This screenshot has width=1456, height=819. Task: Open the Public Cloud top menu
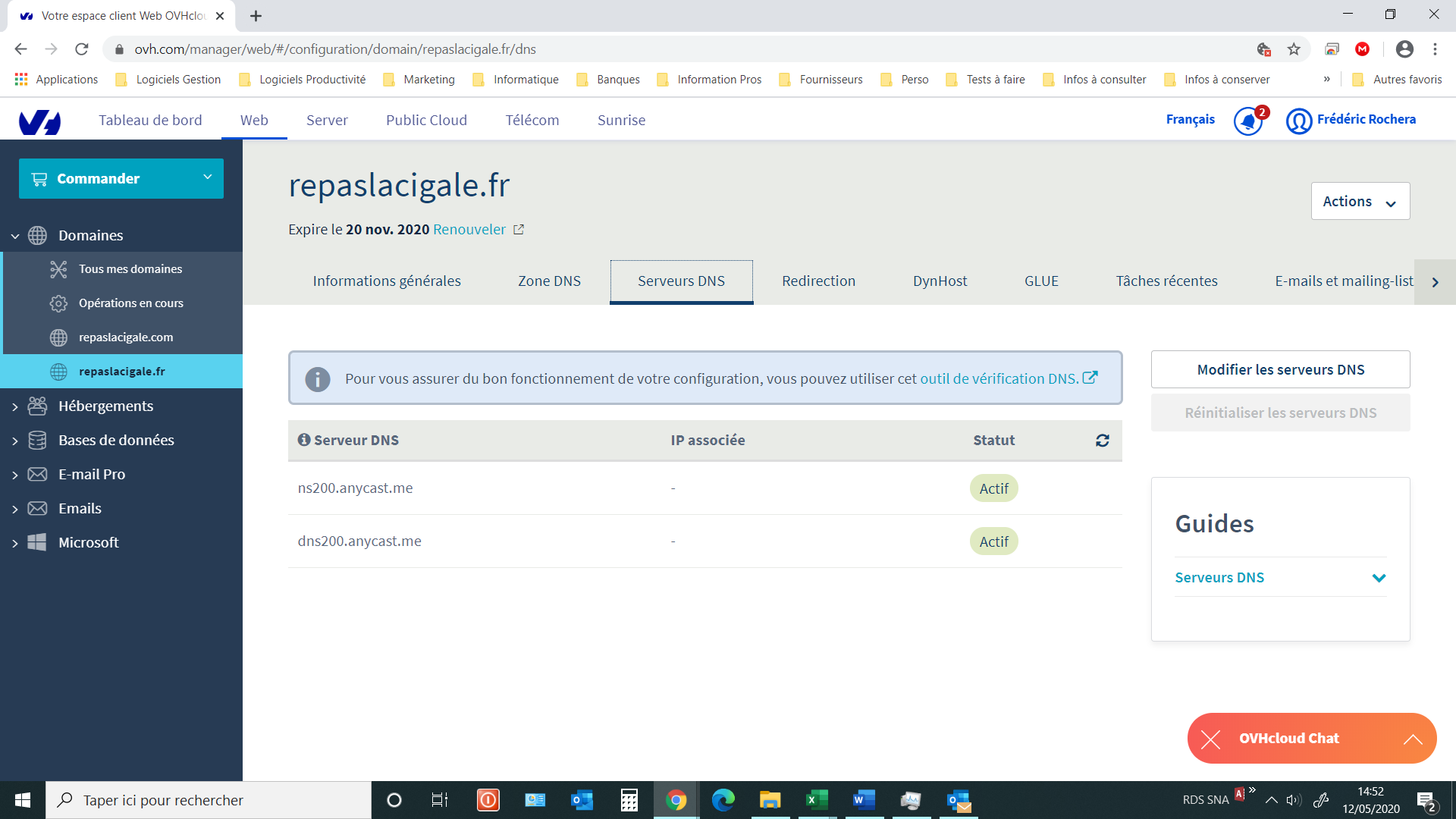[x=426, y=120]
